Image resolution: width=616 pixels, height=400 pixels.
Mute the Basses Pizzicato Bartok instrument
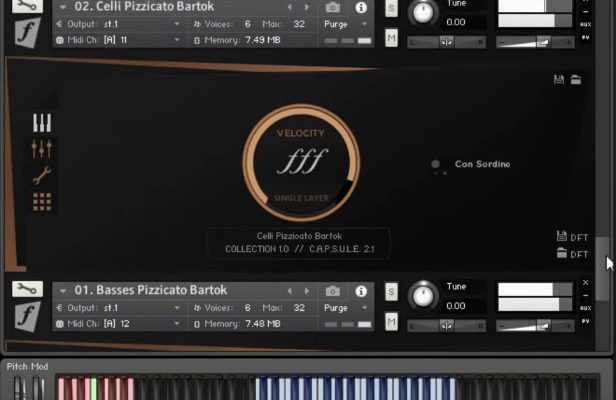(x=392, y=322)
